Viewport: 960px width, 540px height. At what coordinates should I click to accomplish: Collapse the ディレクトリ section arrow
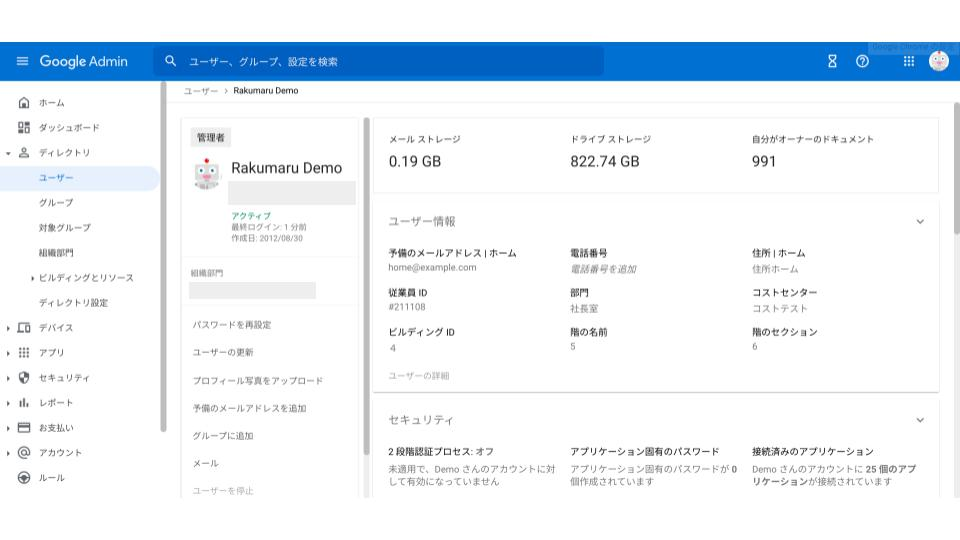[8, 153]
